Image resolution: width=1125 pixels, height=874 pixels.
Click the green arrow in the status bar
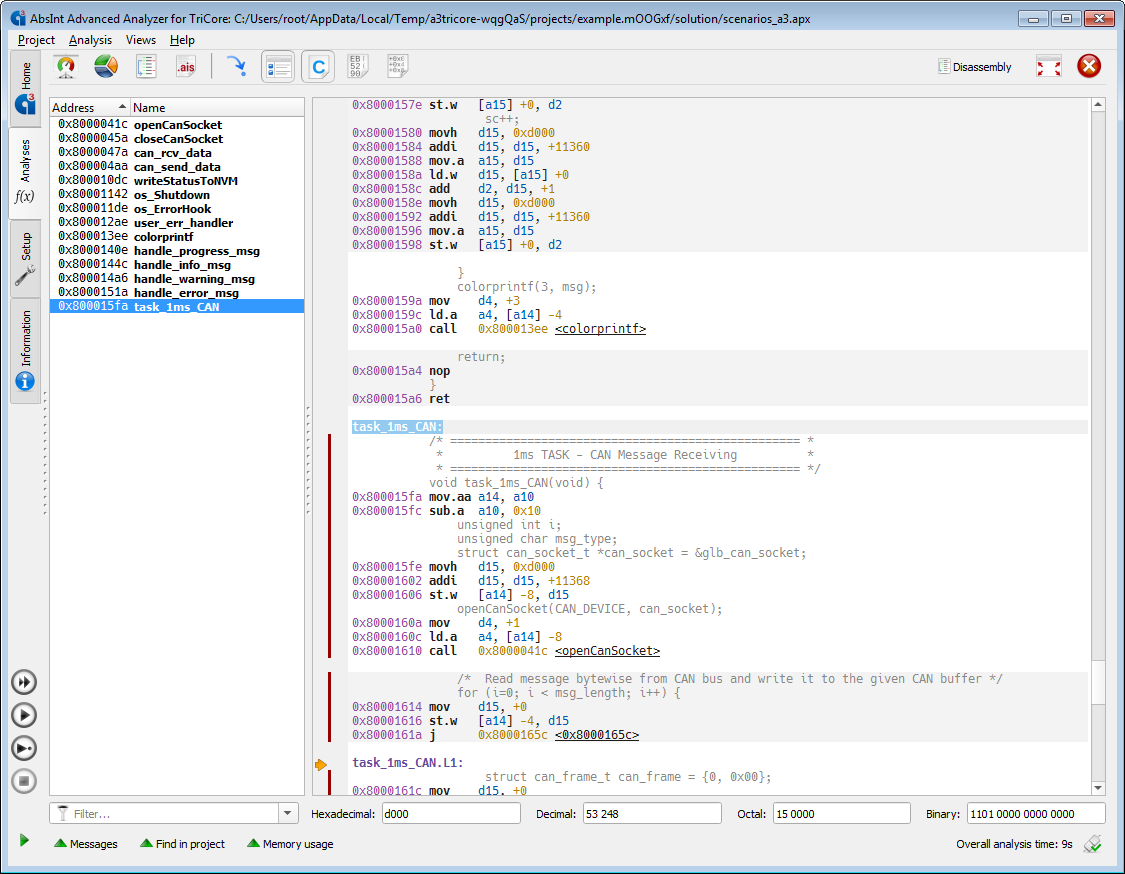point(24,840)
